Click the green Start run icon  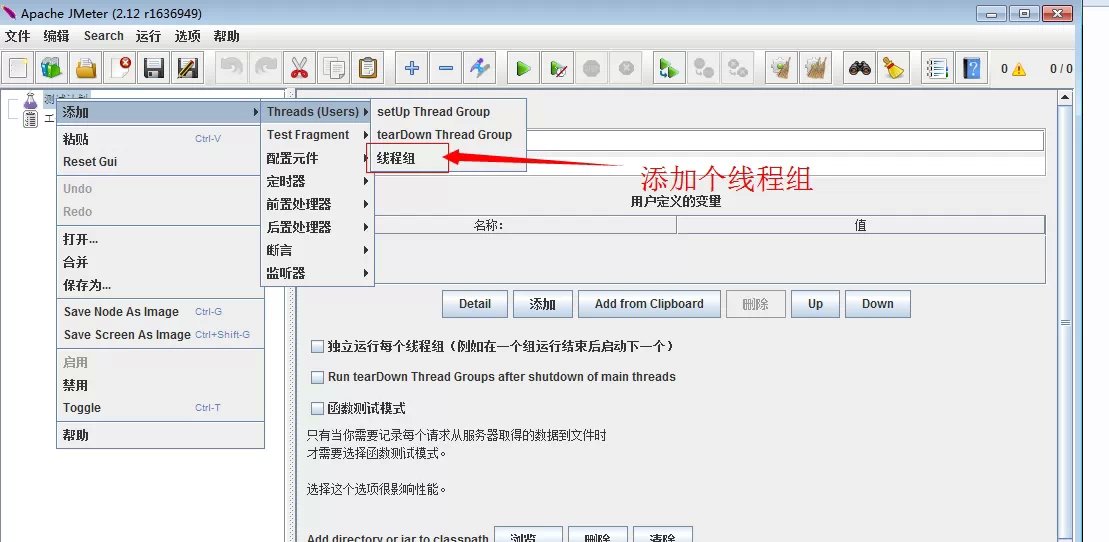click(523, 69)
